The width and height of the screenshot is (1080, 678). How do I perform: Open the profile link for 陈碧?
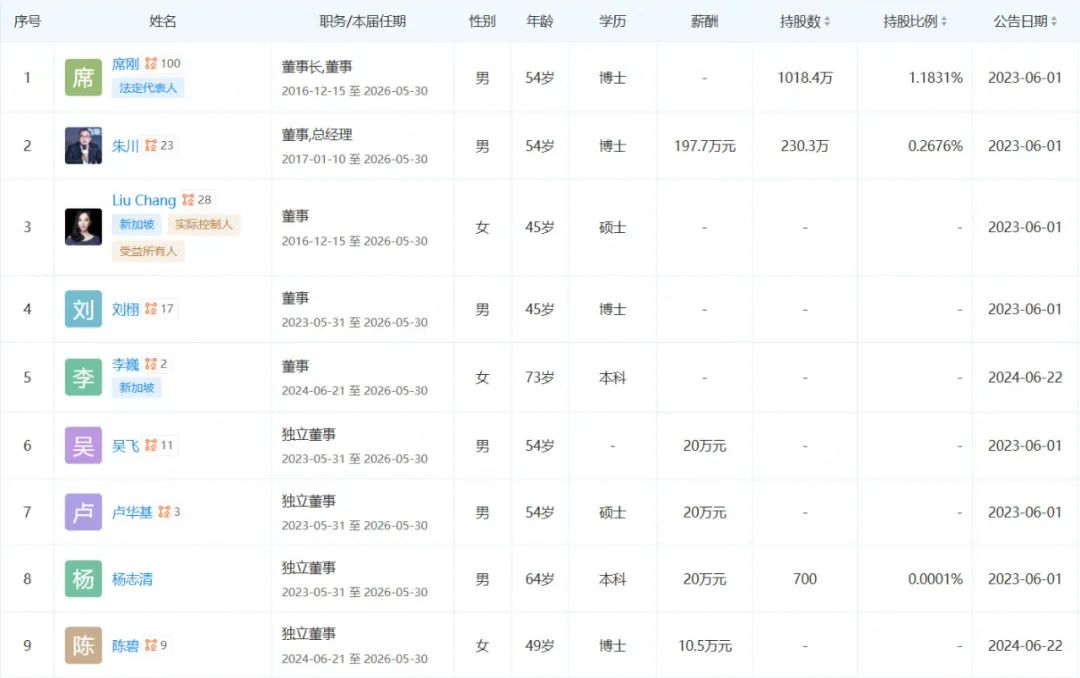[125, 646]
